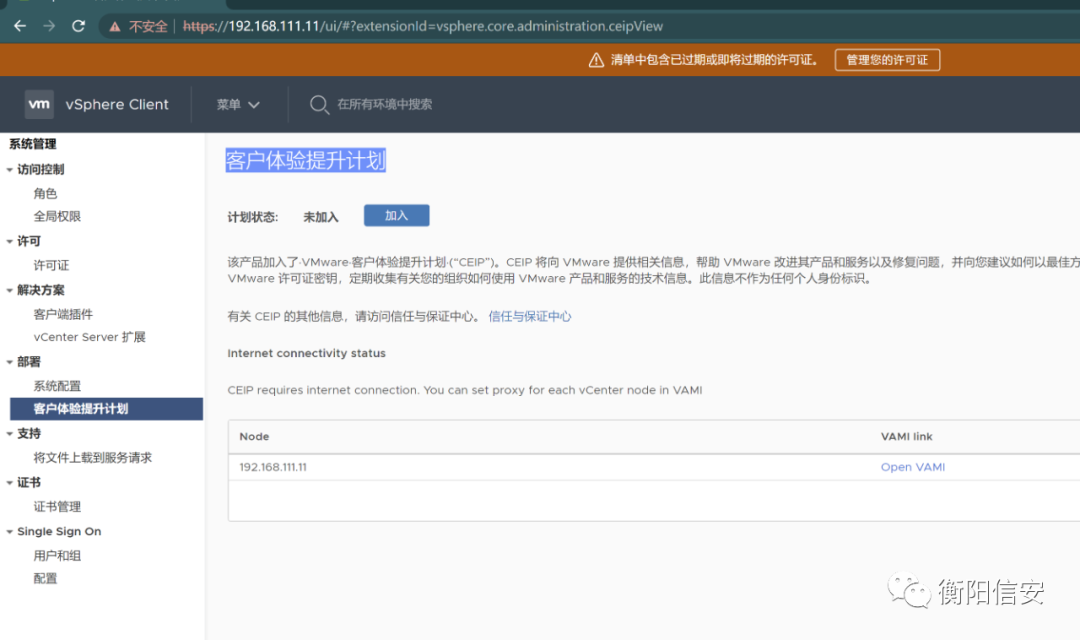
Task: Collapse the 支持 tree section
Action: (x=10, y=433)
